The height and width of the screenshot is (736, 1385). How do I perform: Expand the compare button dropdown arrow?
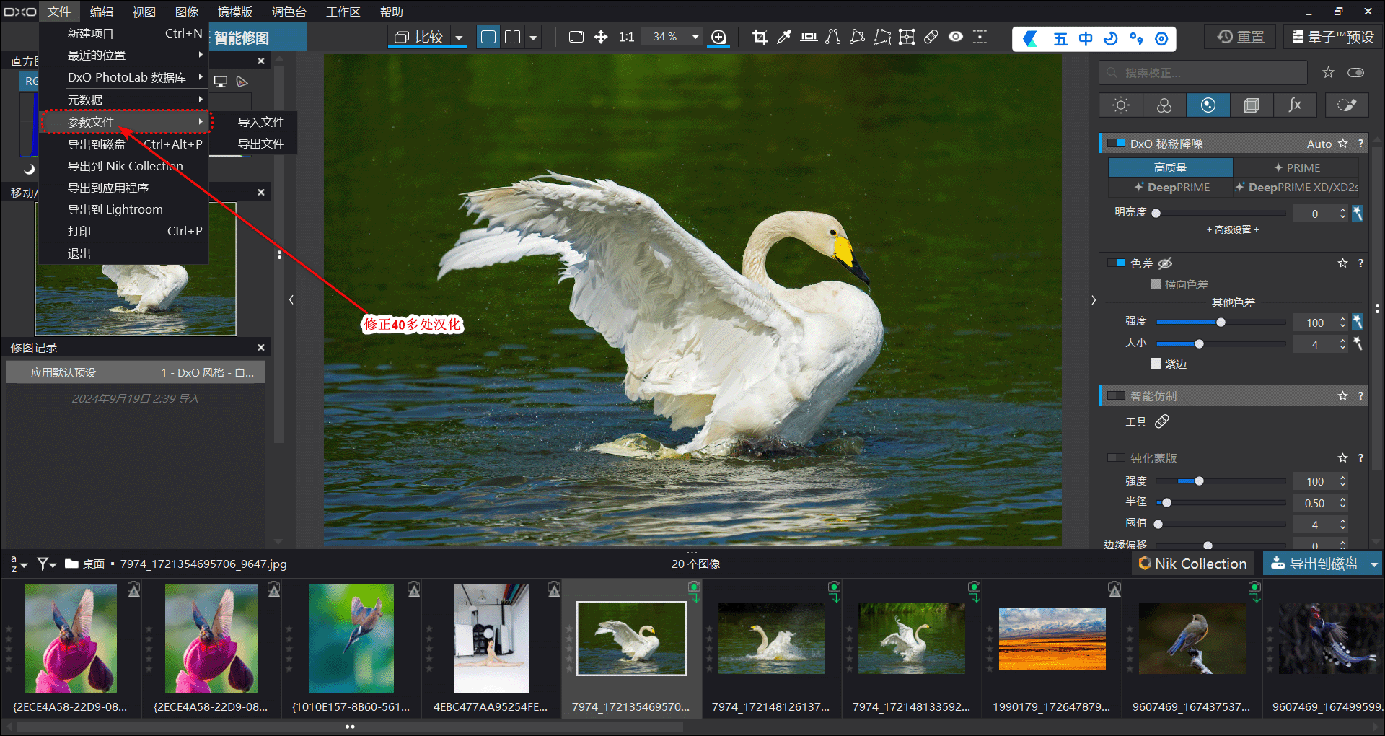459,38
